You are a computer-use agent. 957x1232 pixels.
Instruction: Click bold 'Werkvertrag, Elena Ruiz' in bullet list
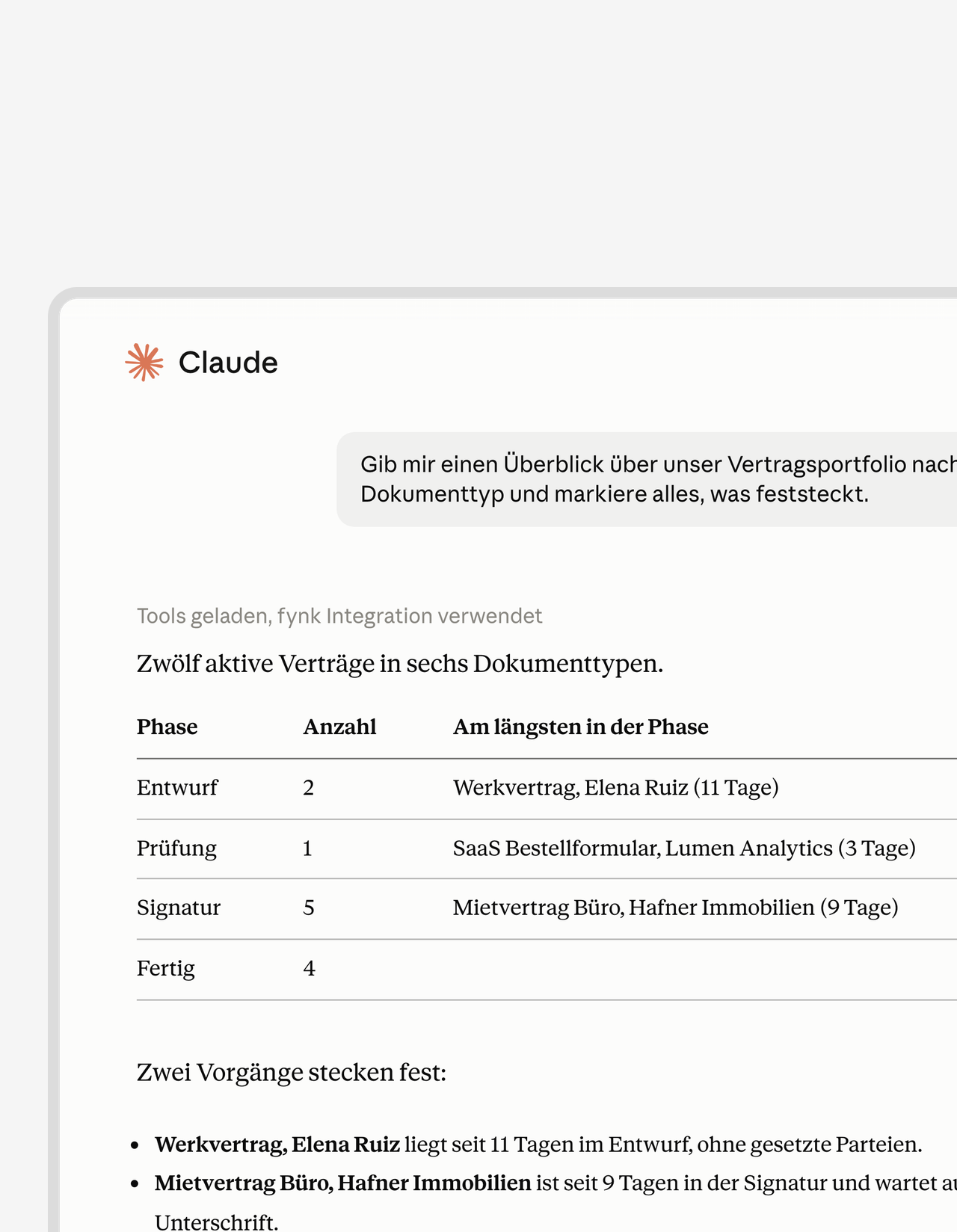(277, 1145)
